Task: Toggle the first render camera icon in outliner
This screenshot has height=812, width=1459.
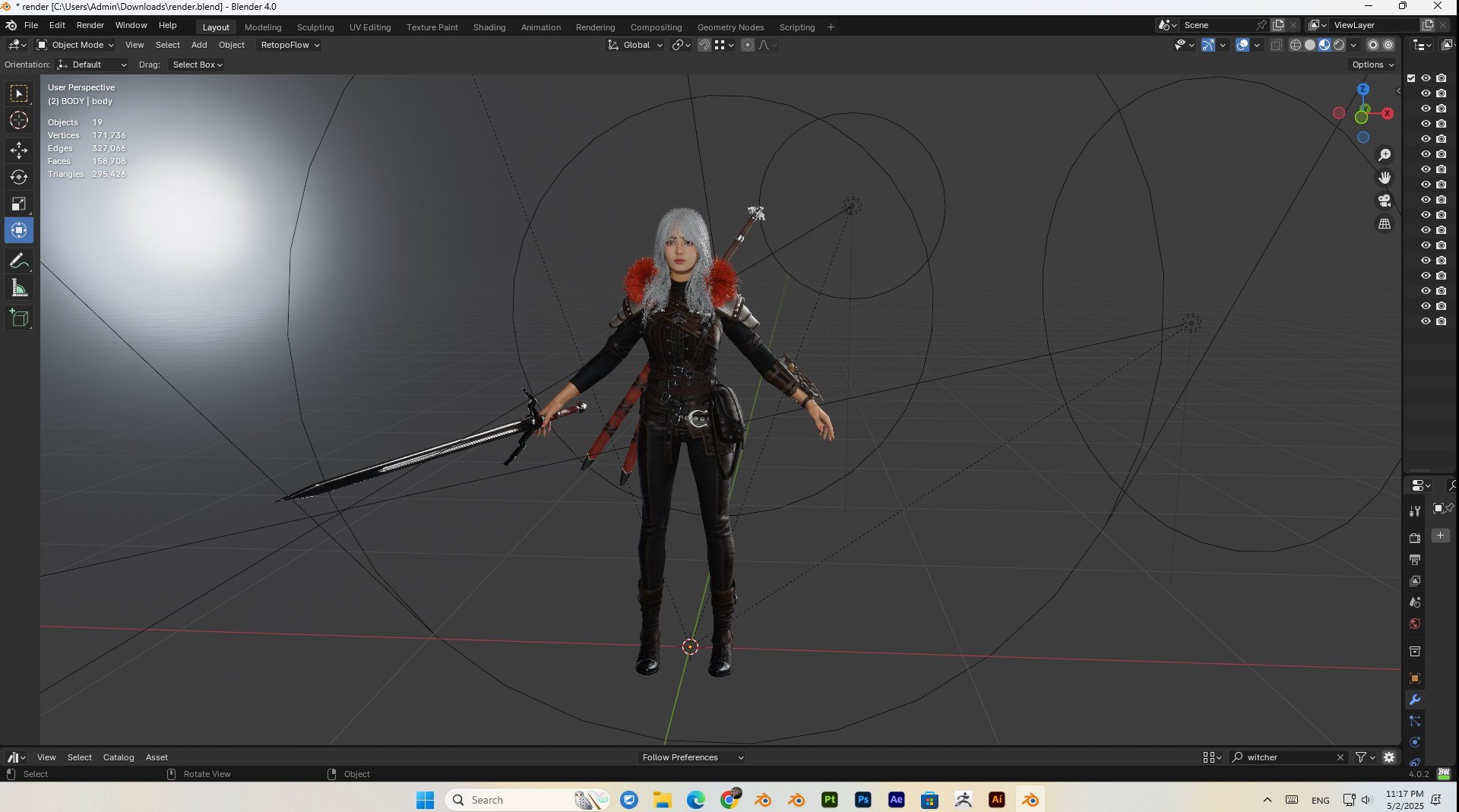Action: click(x=1442, y=78)
